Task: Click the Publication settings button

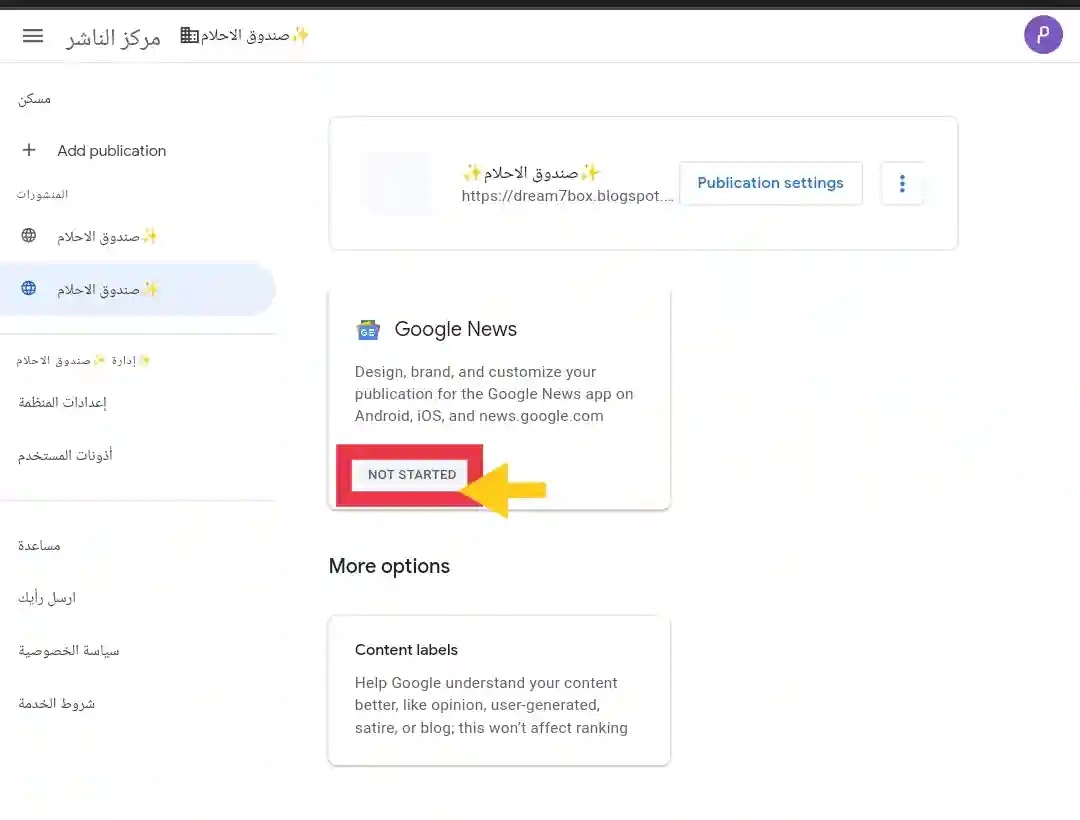Action: point(770,183)
